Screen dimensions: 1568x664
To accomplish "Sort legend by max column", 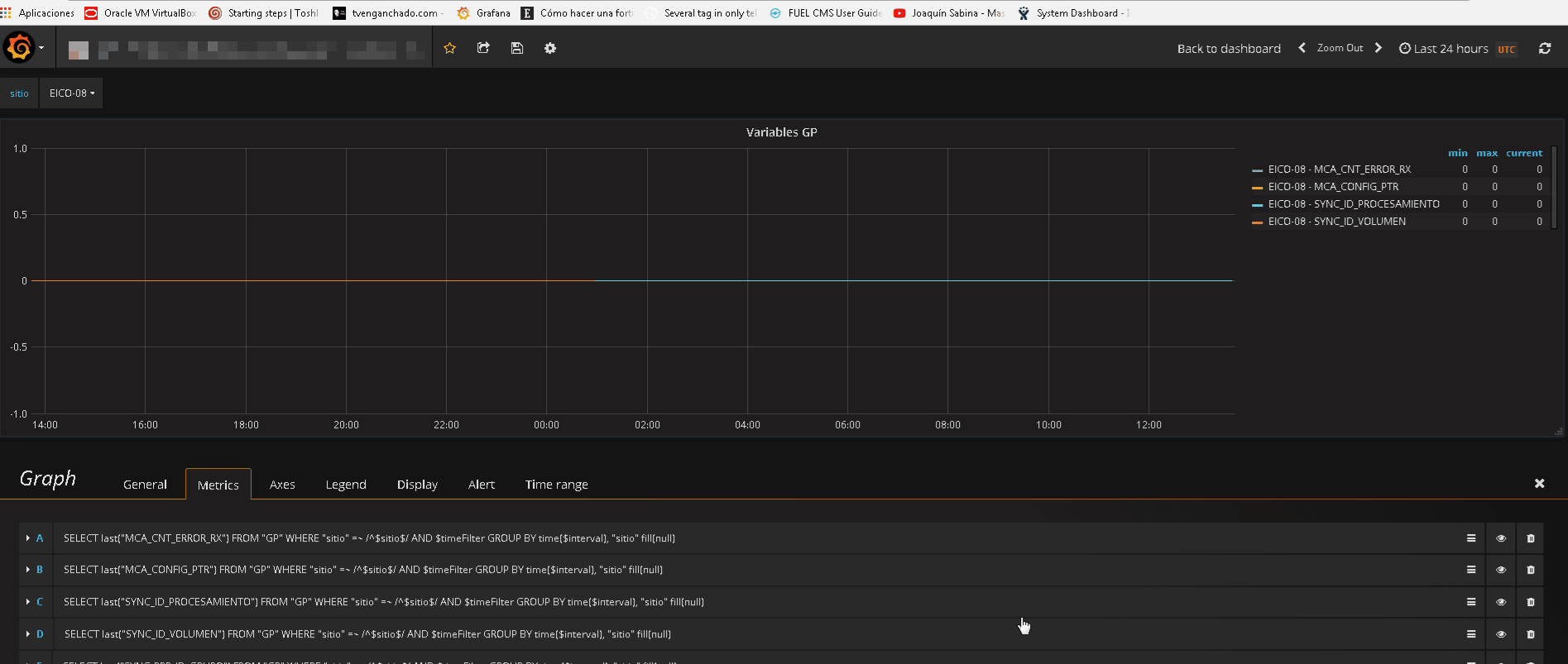I will point(1487,153).
